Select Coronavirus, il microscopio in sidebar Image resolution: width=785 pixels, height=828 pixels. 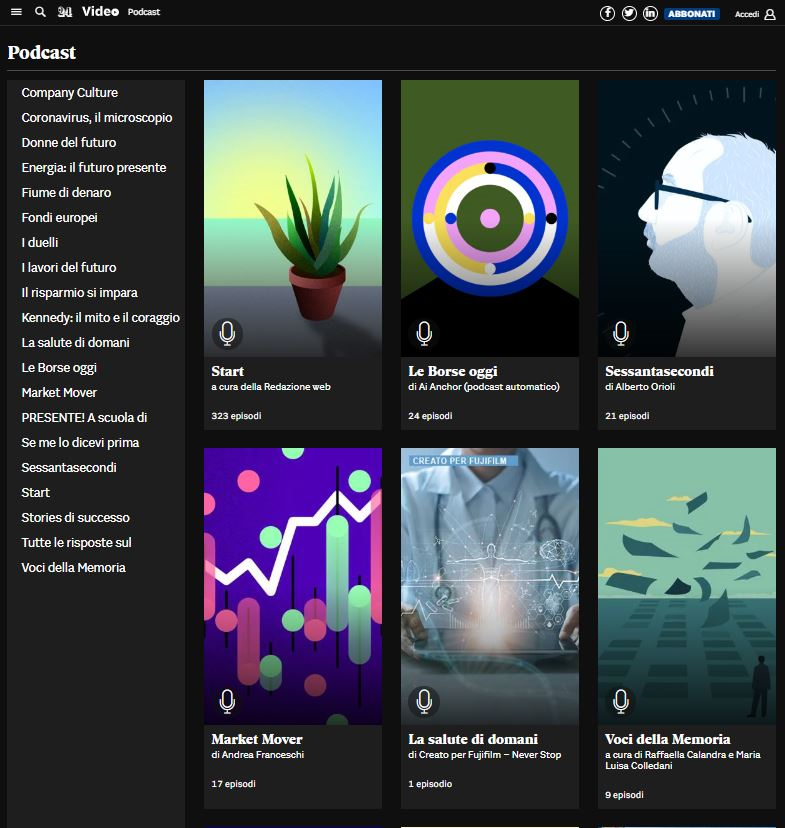(x=97, y=118)
